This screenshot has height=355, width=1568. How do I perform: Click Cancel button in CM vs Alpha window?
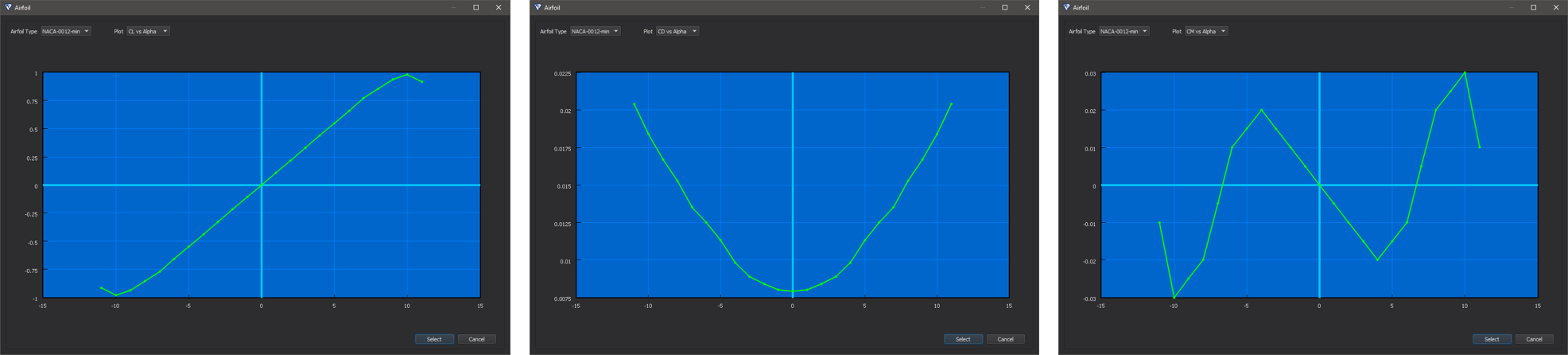tap(1535, 339)
